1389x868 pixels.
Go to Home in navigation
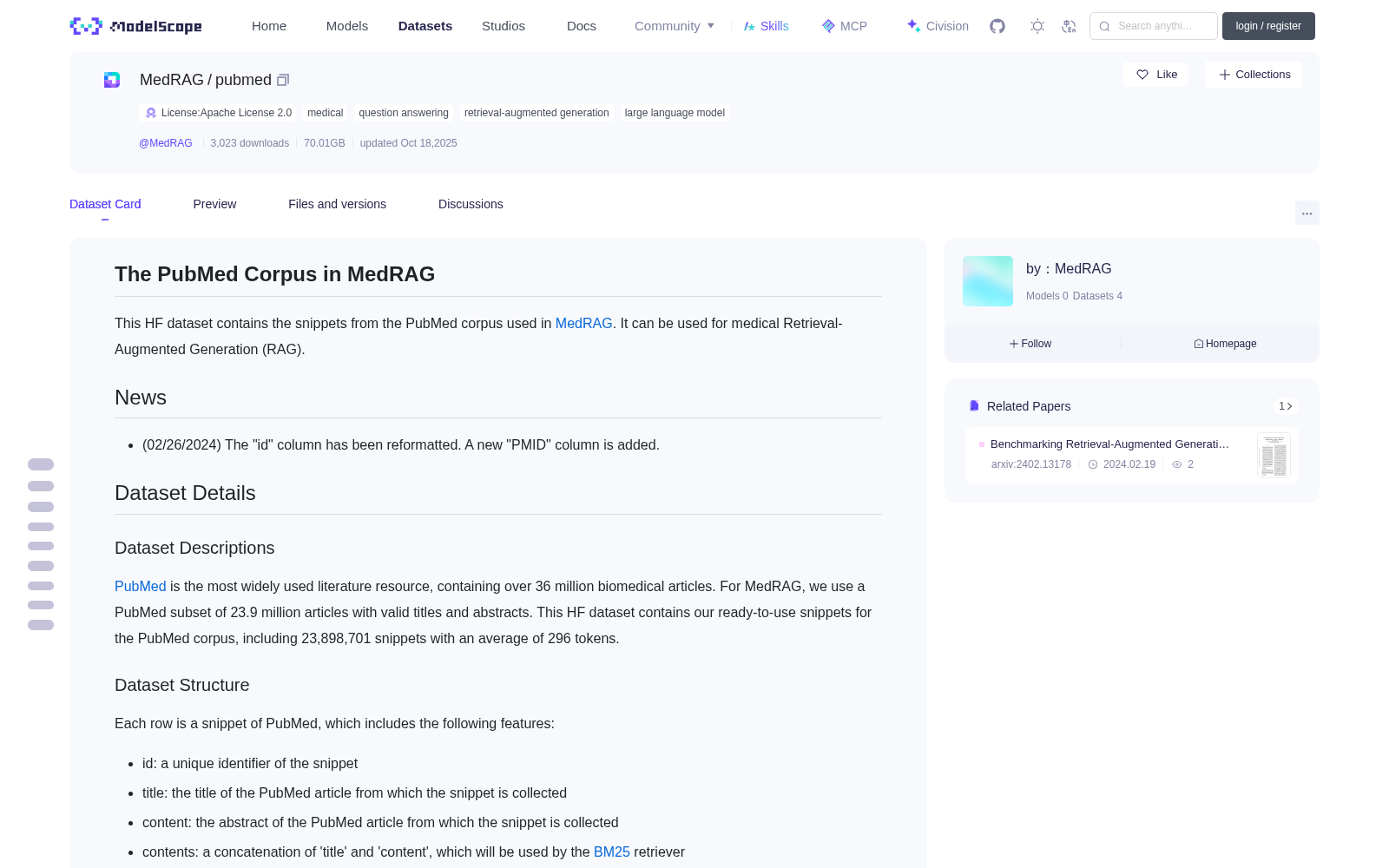tap(269, 26)
